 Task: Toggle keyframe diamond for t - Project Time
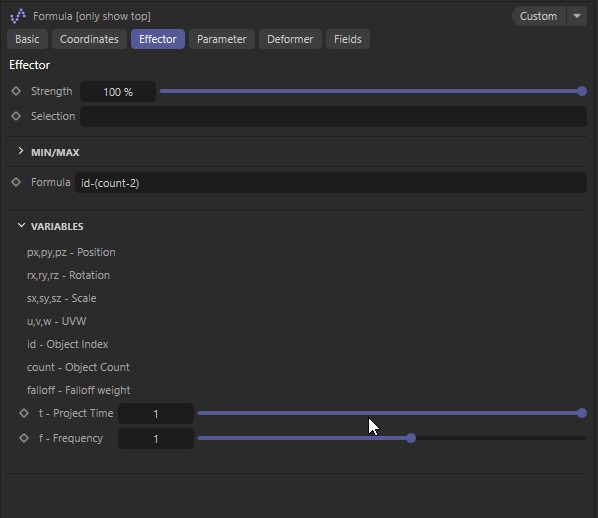tap(24, 413)
